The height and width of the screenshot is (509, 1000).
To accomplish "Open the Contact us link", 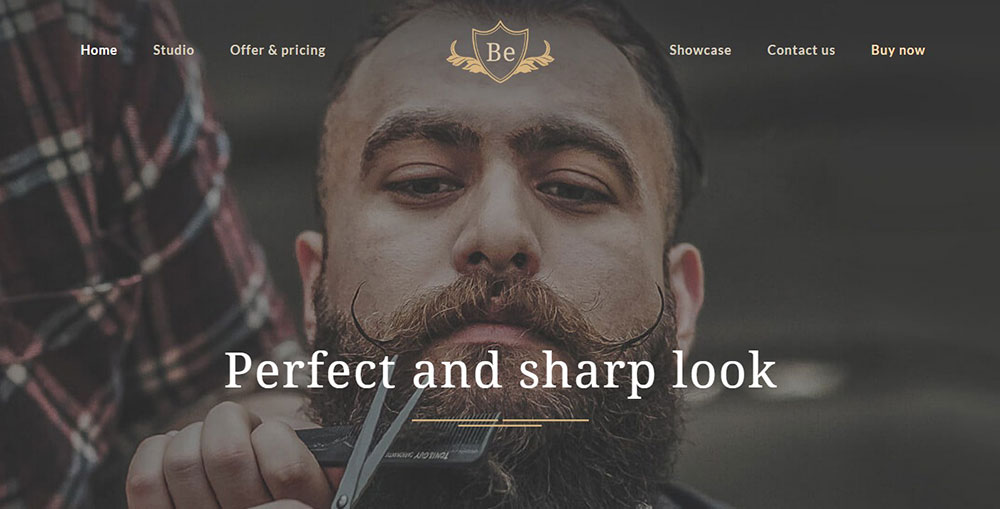I will click(801, 50).
